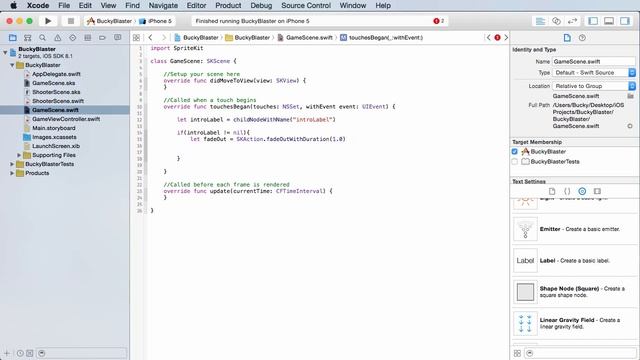Switch the library to icon grid view
The width and height of the screenshot is (640, 360).
tap(517, 353)
